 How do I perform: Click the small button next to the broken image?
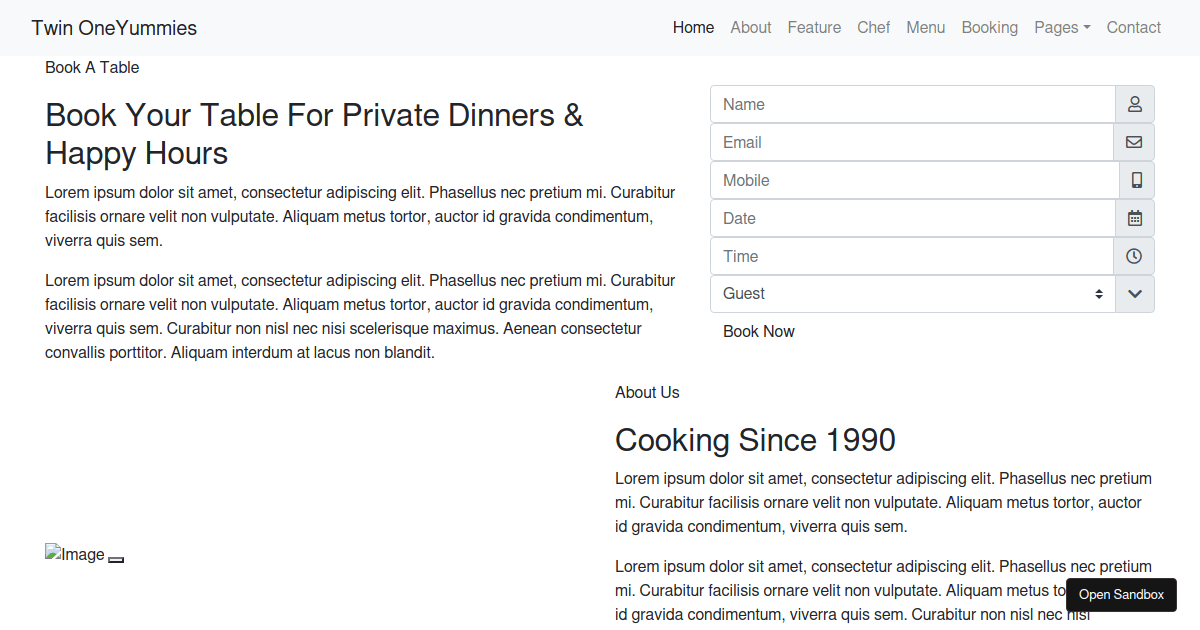[x=116, y=559]
